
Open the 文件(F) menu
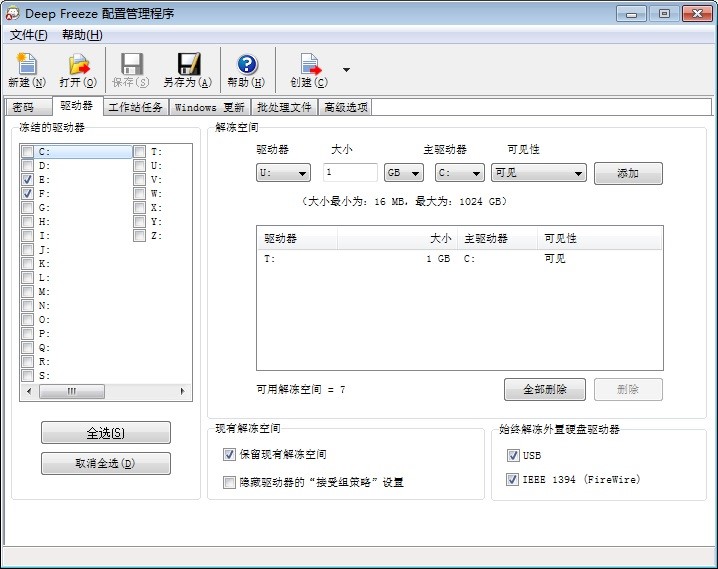[x=28, y=35]
